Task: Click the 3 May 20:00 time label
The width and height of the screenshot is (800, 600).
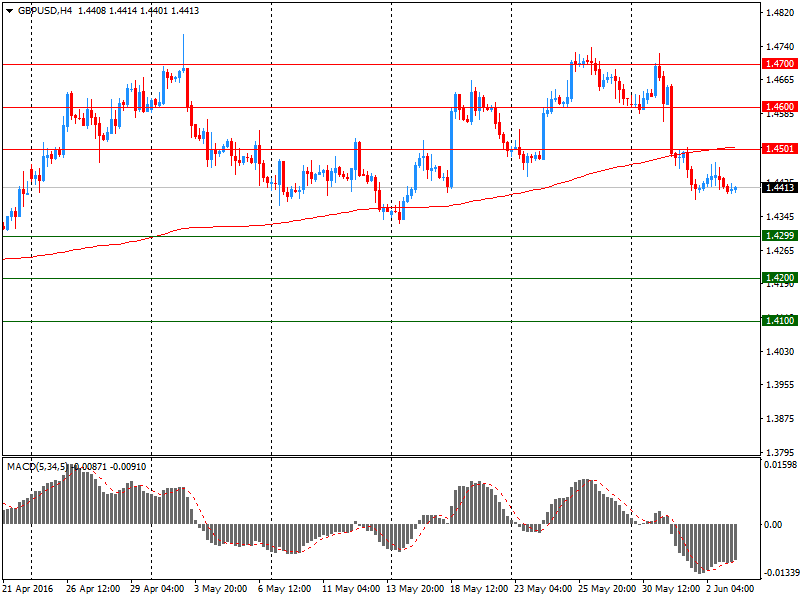Action: (220, 589)
